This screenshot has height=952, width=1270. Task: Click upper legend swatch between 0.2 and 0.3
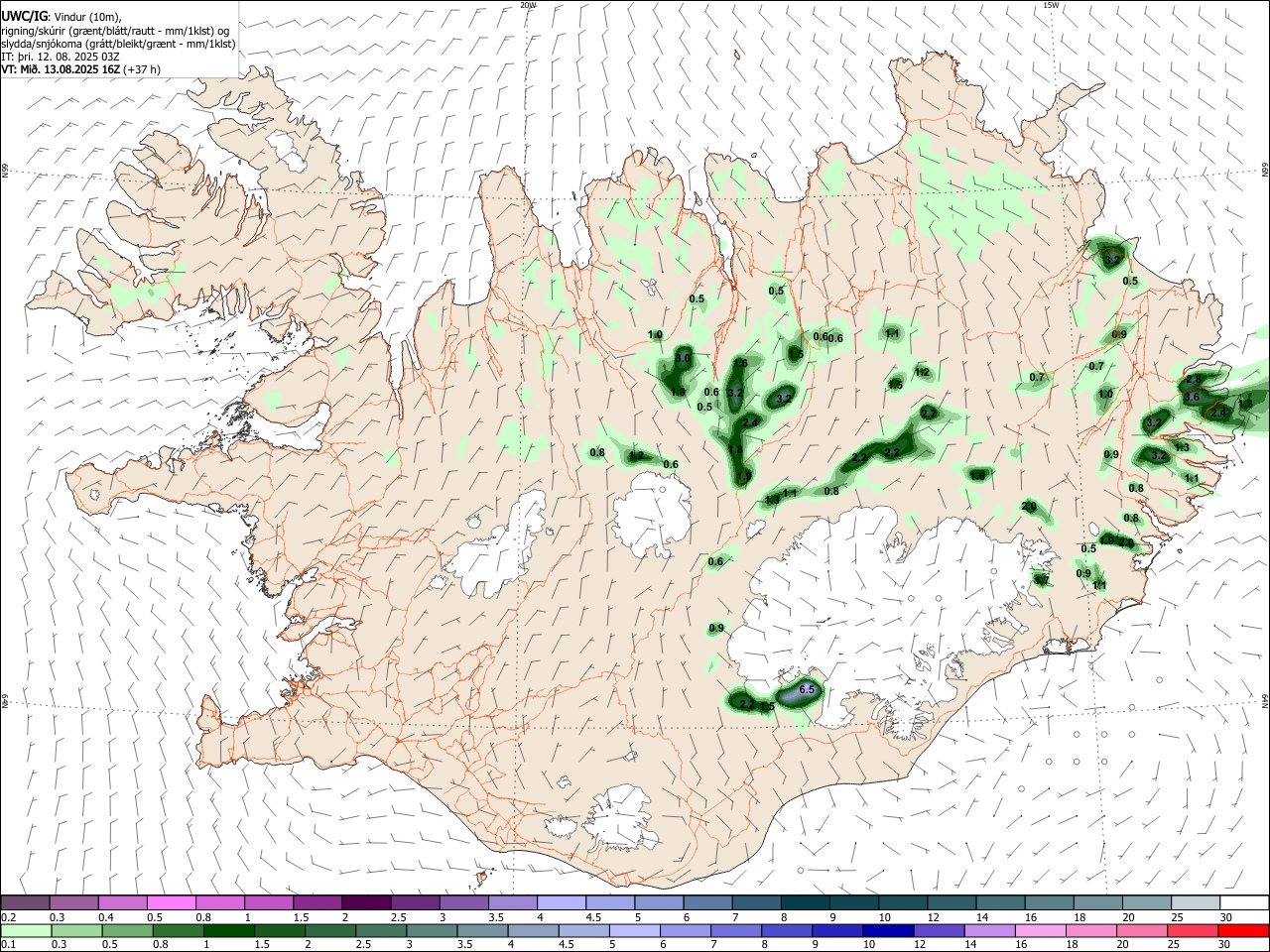25,903
